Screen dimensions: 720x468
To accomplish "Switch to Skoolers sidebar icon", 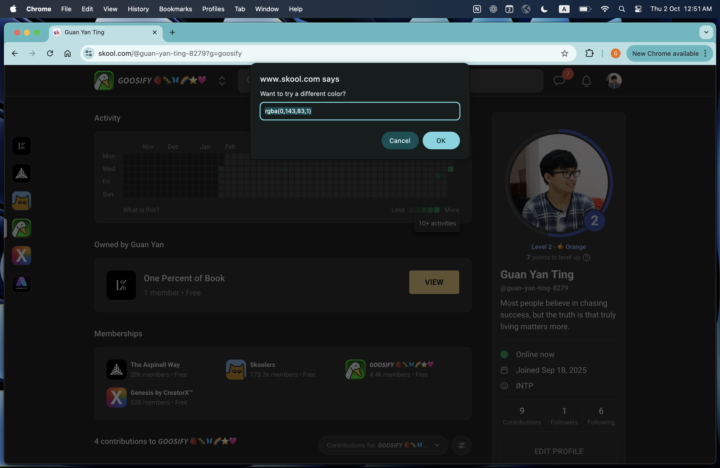I will 22,201.
